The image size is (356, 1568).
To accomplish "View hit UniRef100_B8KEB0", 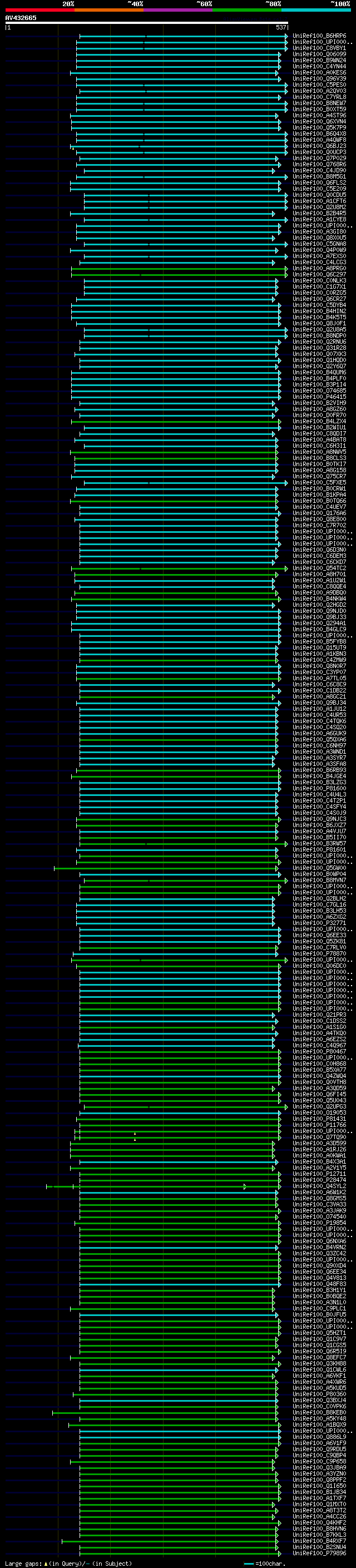I will click(319, 1412).
